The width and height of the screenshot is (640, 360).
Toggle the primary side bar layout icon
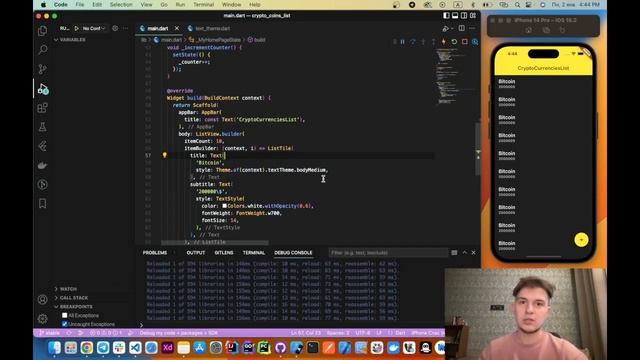446,16
